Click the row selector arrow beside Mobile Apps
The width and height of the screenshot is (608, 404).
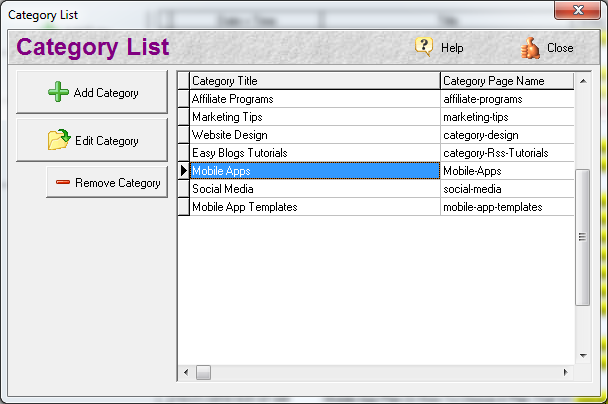point(183,171)
